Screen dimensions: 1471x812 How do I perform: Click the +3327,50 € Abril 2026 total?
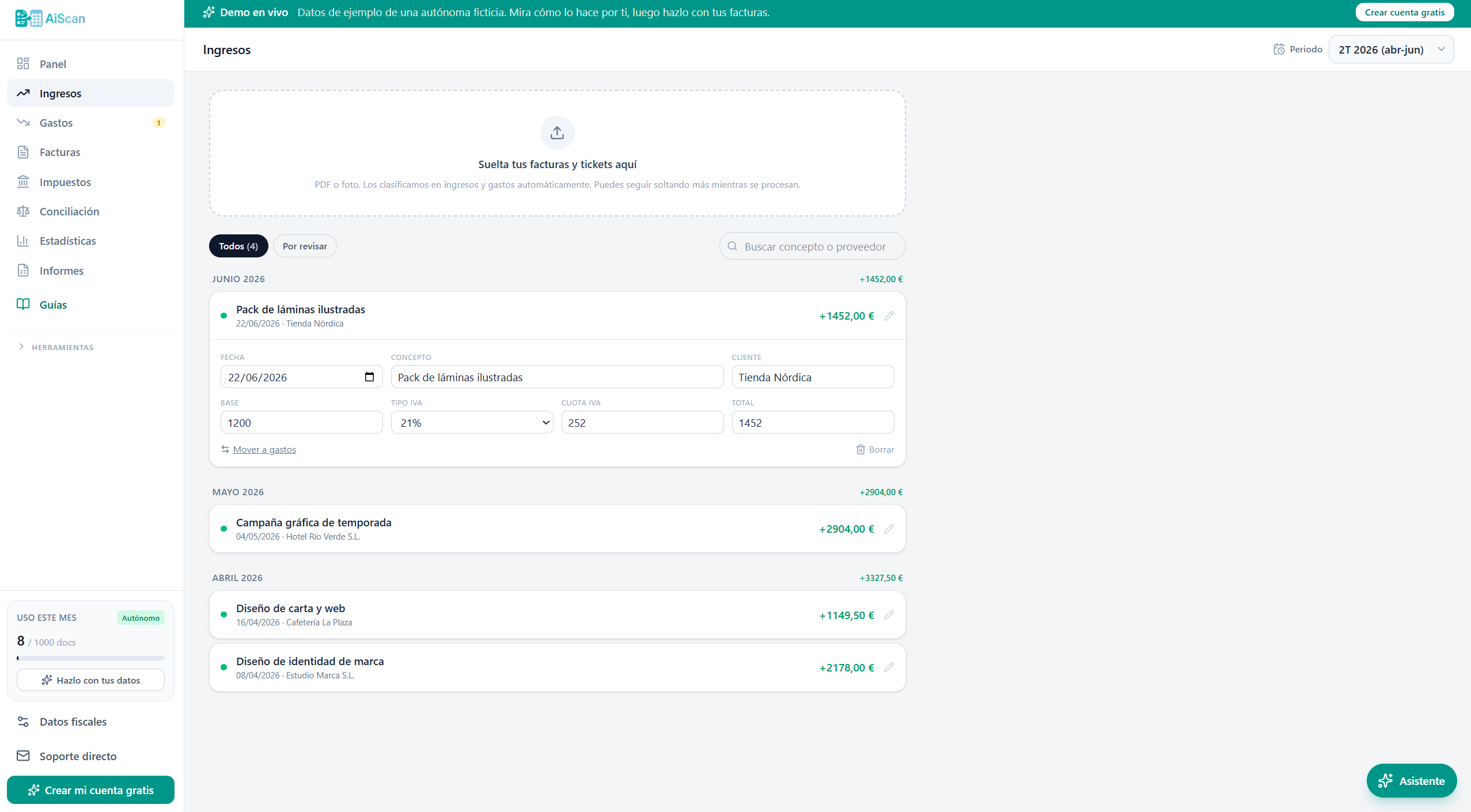point(881,578)
